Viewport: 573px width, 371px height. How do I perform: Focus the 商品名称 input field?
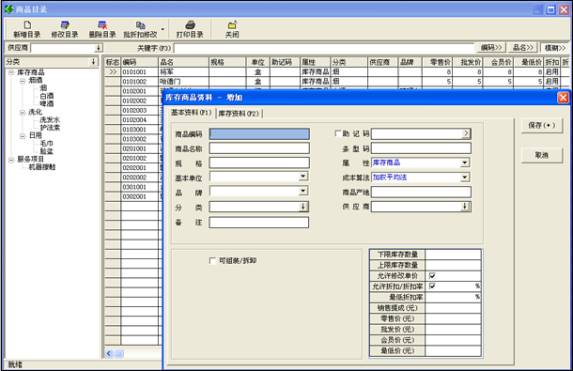point(259,148)
